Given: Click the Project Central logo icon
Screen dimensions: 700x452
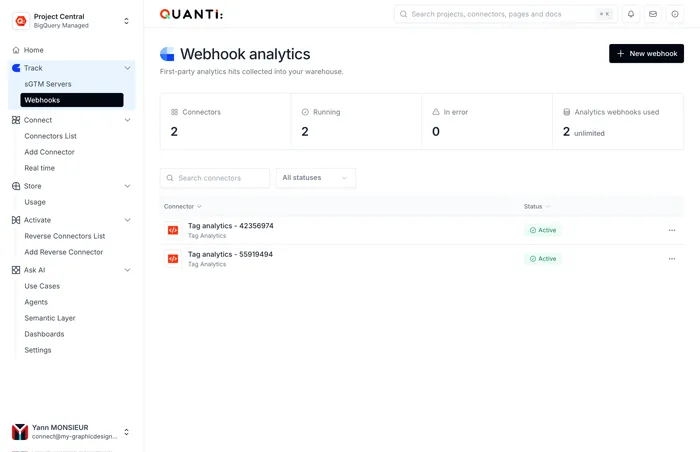Looking at the screenshot, I should [x=21, y=21].
